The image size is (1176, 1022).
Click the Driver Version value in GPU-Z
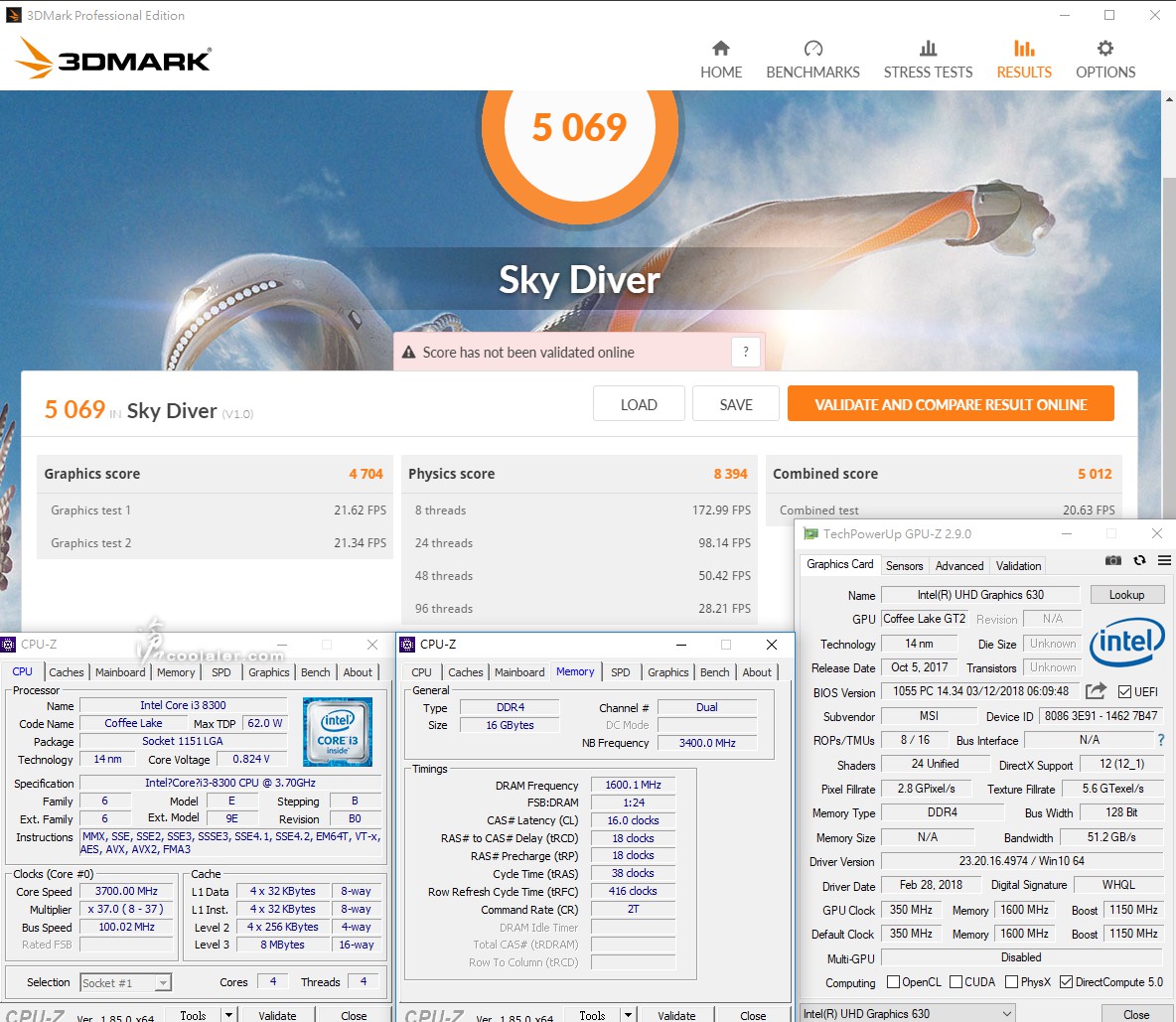click(1021, 861)
